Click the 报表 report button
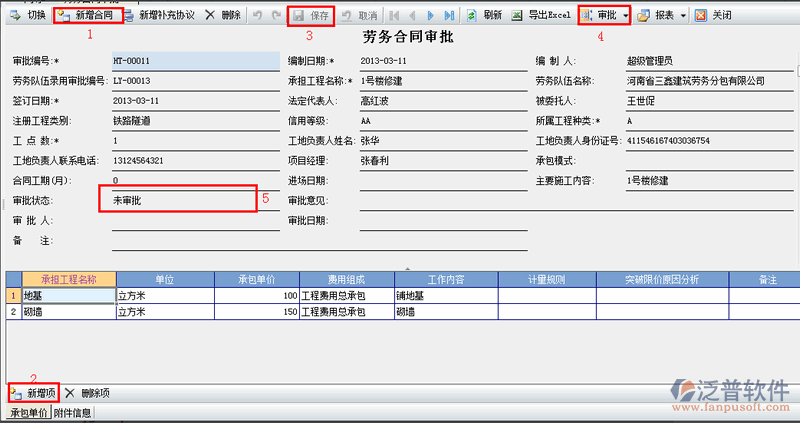This screenshot has height=423, width=800. [657, 16]
